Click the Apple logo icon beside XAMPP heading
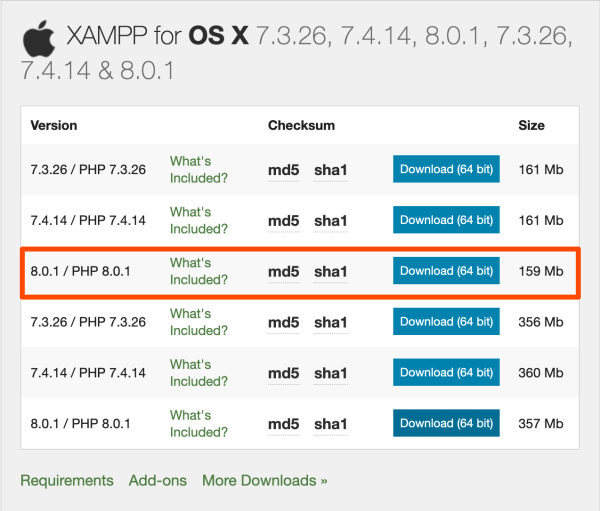This screenshot has height=511, width=600. click(39, 39)
